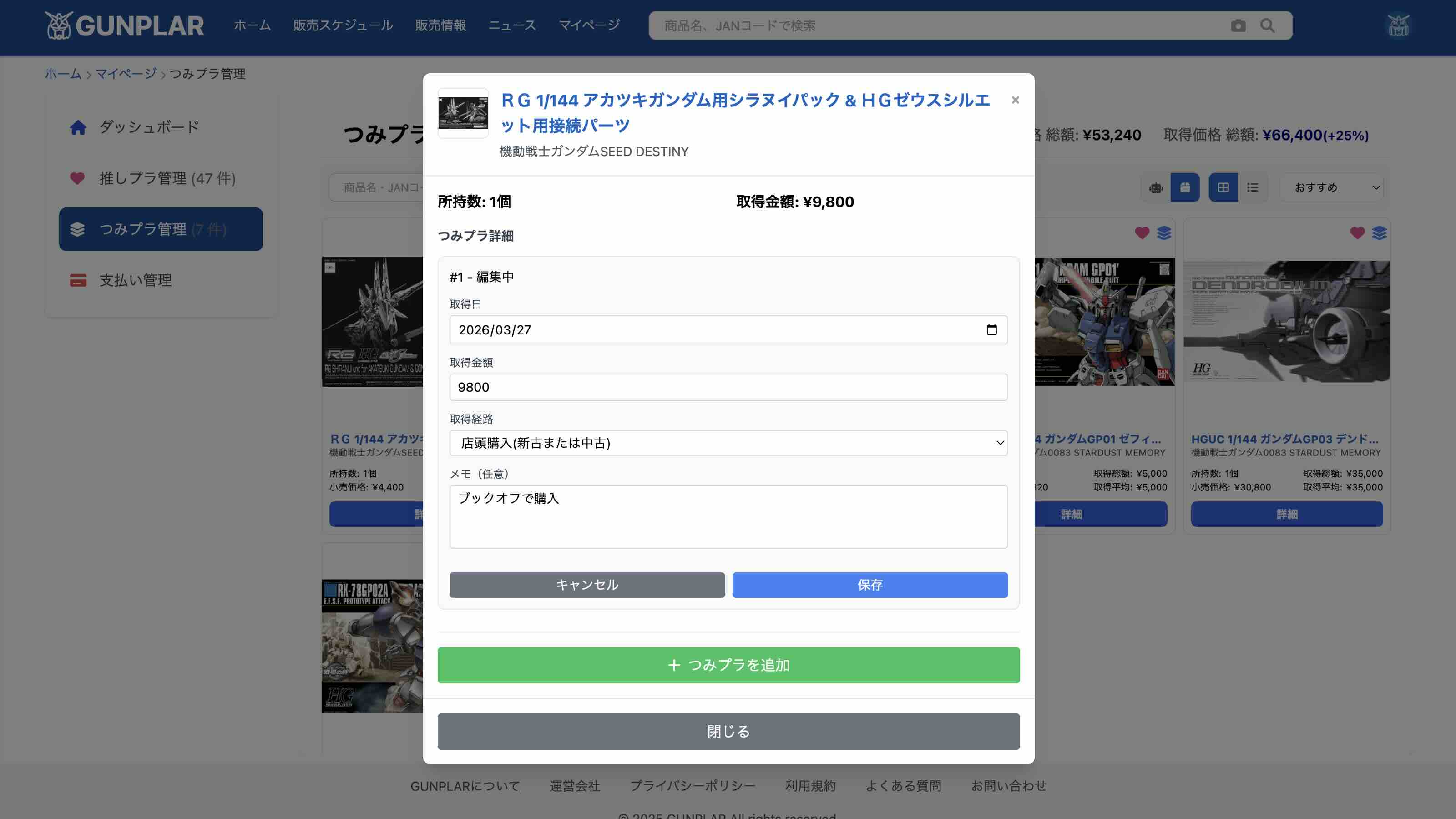Screen dimensions: 1456x819
Task: Select つみプラ管理 in sidebar
Action: tap(161, 229)
